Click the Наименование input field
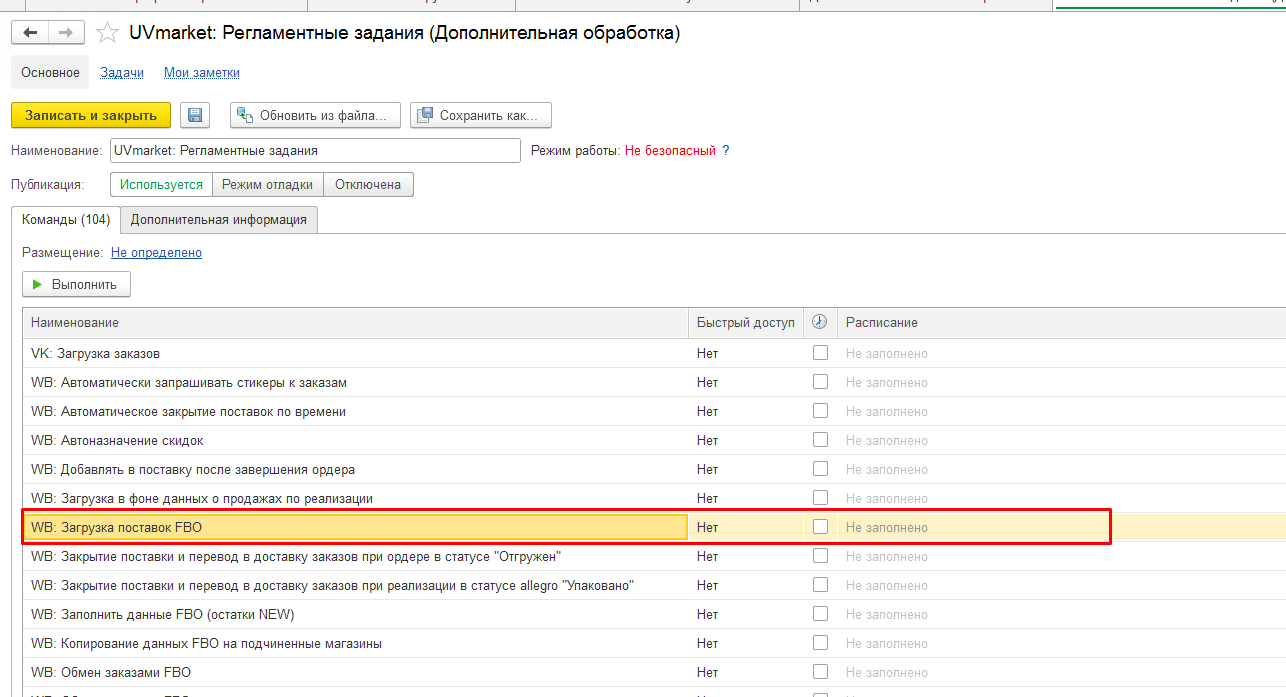Viewport: 1286px width, 697px height. point(315,150)
